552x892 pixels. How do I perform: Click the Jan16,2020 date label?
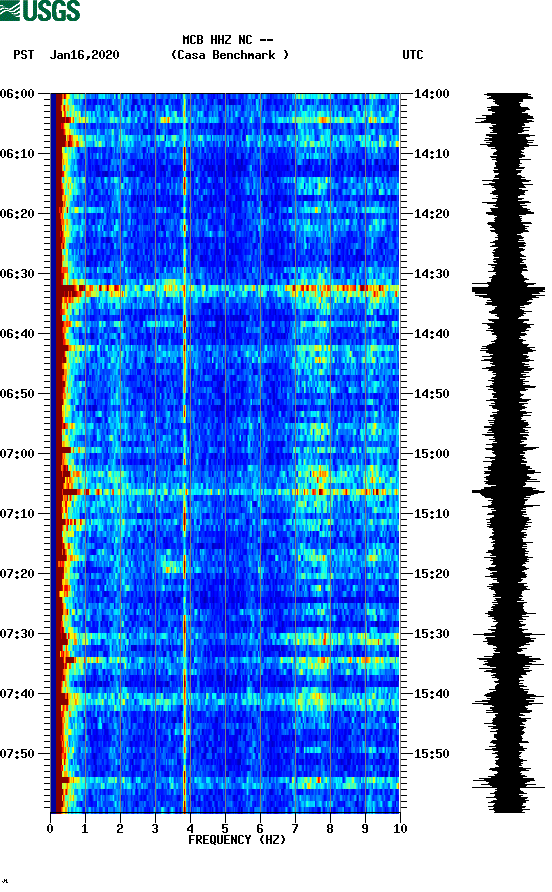pyautogui.click(x=84, y=55)
